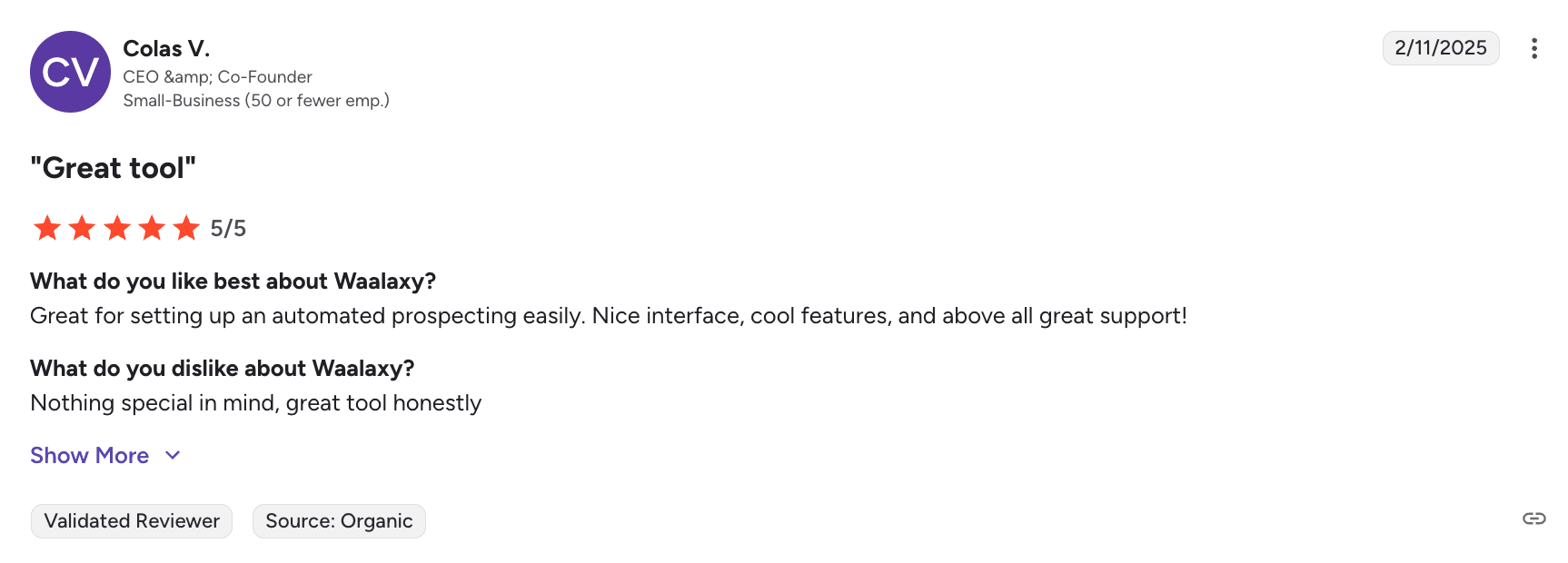The image size is (1568, 563).
Task: Click the fourth rating star
Action: point(152,228)
